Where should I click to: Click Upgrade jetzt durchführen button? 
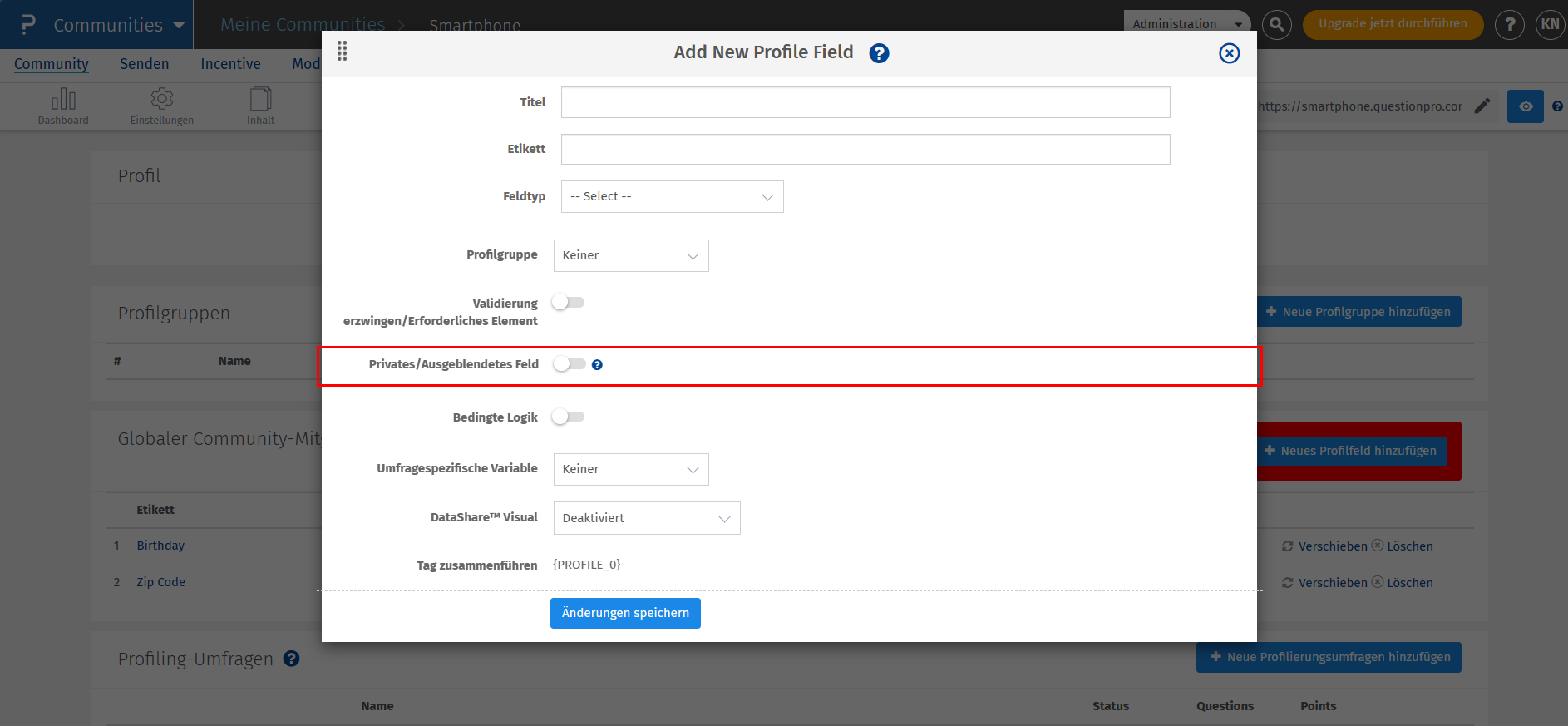(x=1393, y=24)
